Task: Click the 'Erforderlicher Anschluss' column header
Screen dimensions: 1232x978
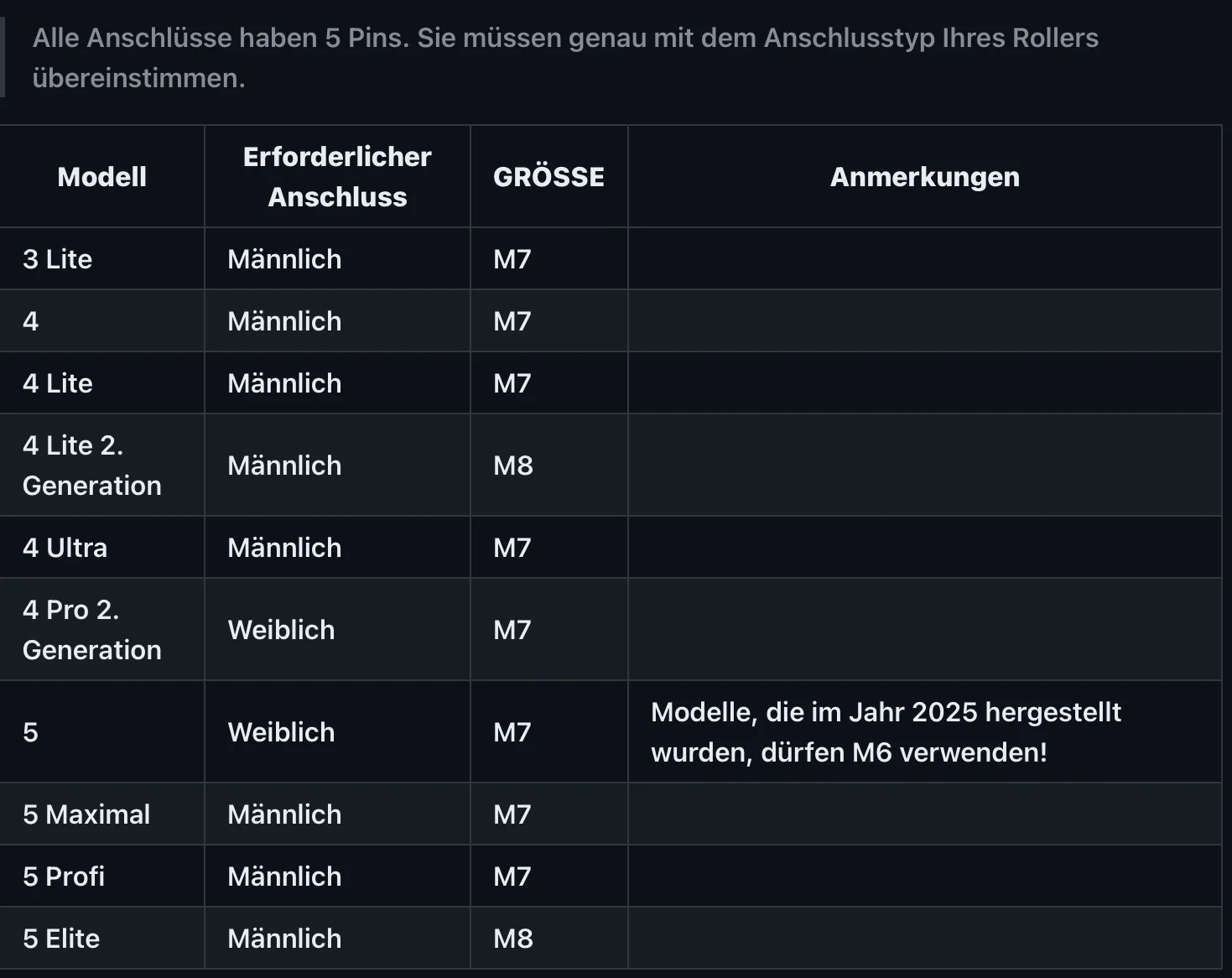Action: (x=337, y=177)
